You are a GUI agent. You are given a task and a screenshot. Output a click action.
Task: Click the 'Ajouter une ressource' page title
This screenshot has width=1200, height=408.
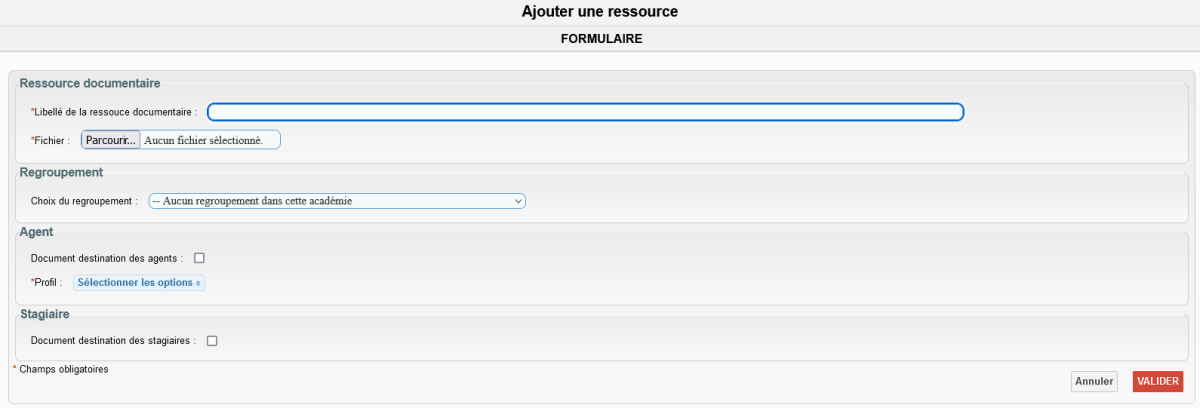[x=600, y=12]
